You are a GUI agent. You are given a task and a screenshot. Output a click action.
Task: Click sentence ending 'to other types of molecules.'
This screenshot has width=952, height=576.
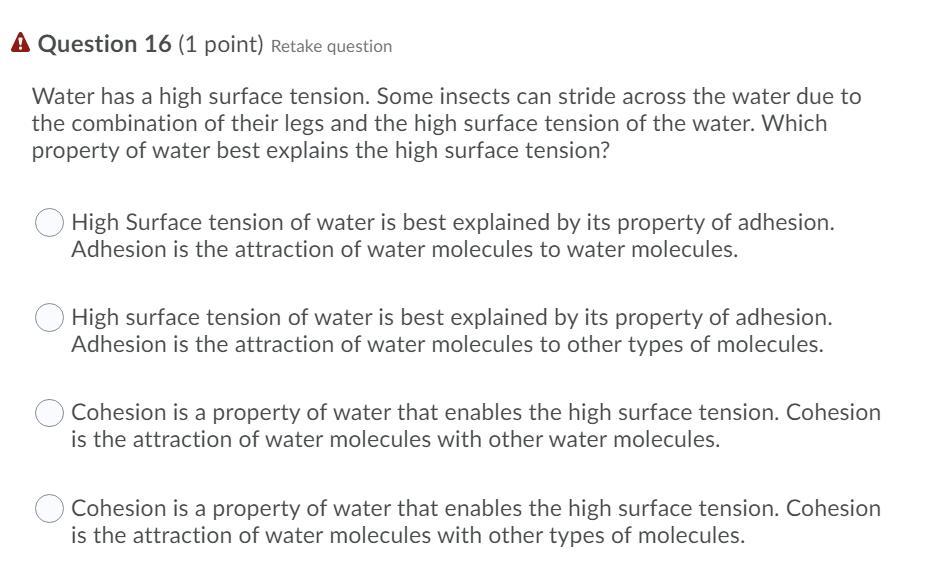(x=447, y=345)
